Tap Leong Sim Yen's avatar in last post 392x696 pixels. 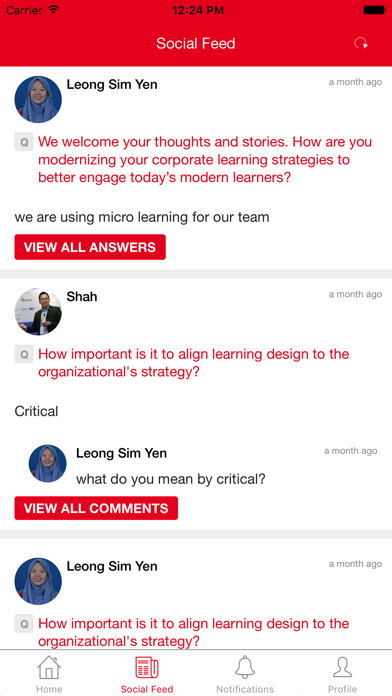pos(38,581)
